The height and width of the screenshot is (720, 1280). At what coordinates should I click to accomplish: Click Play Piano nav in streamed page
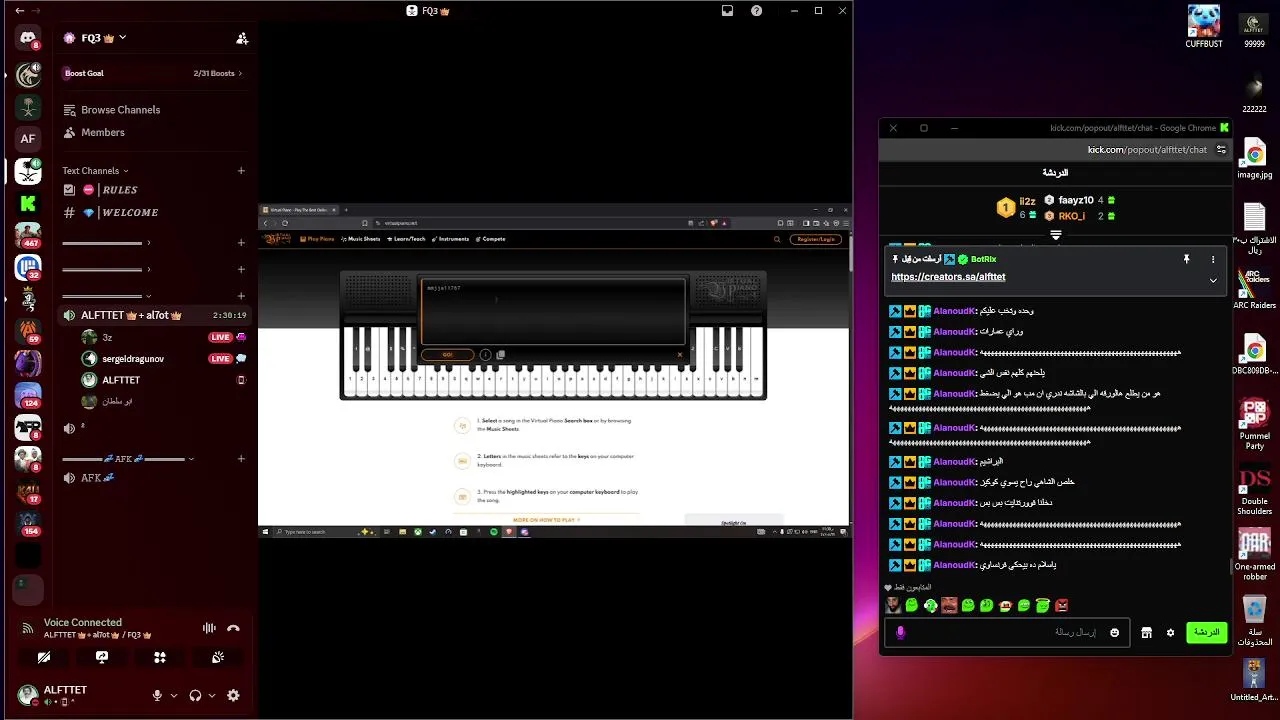pyautogui.click(x=318, y=239)
